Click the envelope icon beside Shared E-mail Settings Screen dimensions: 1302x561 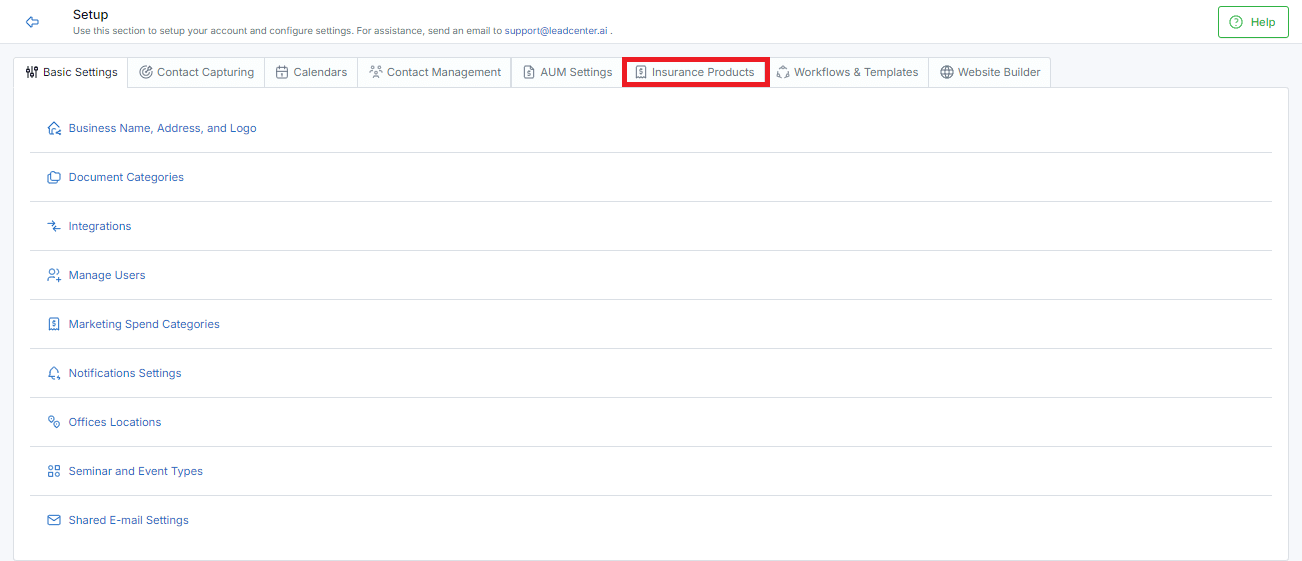(54, 520)
